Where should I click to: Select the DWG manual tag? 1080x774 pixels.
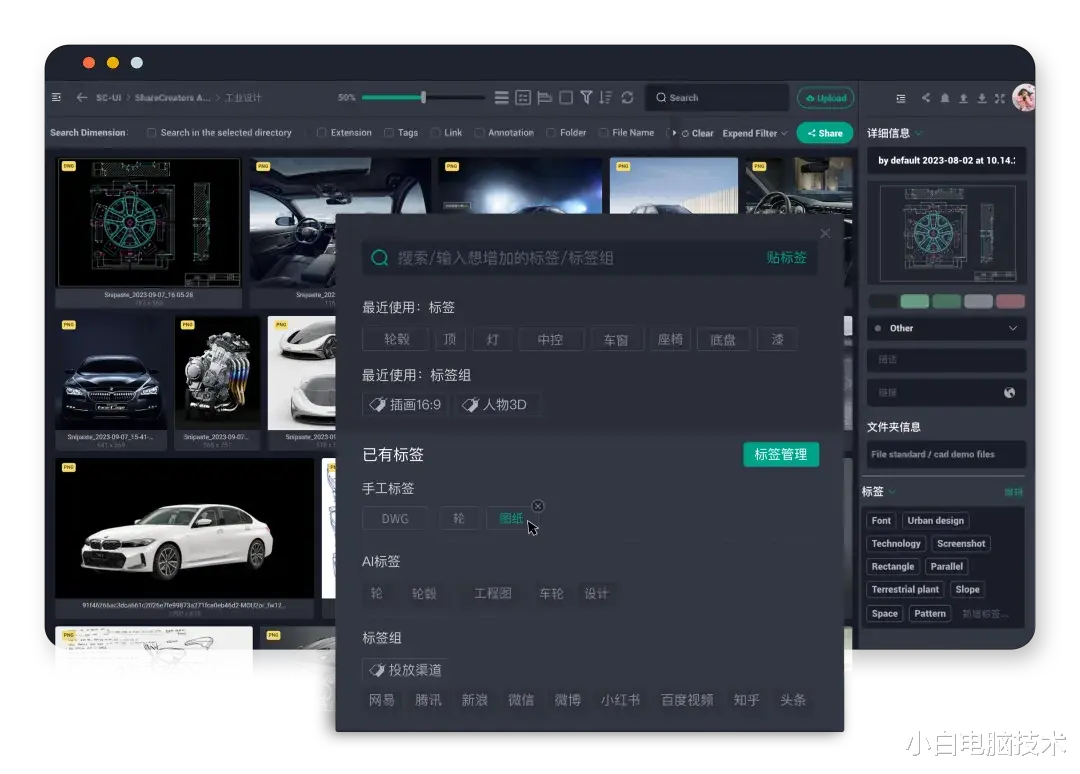[395, 519]
